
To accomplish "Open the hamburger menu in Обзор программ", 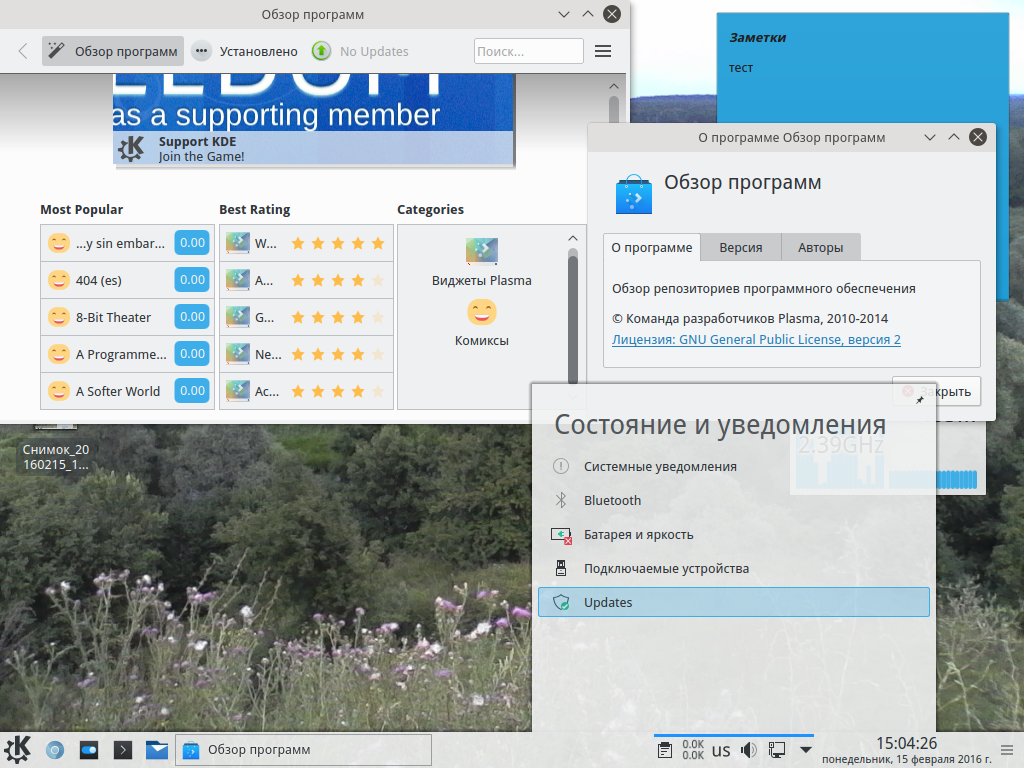I will (x=603, y=51).
